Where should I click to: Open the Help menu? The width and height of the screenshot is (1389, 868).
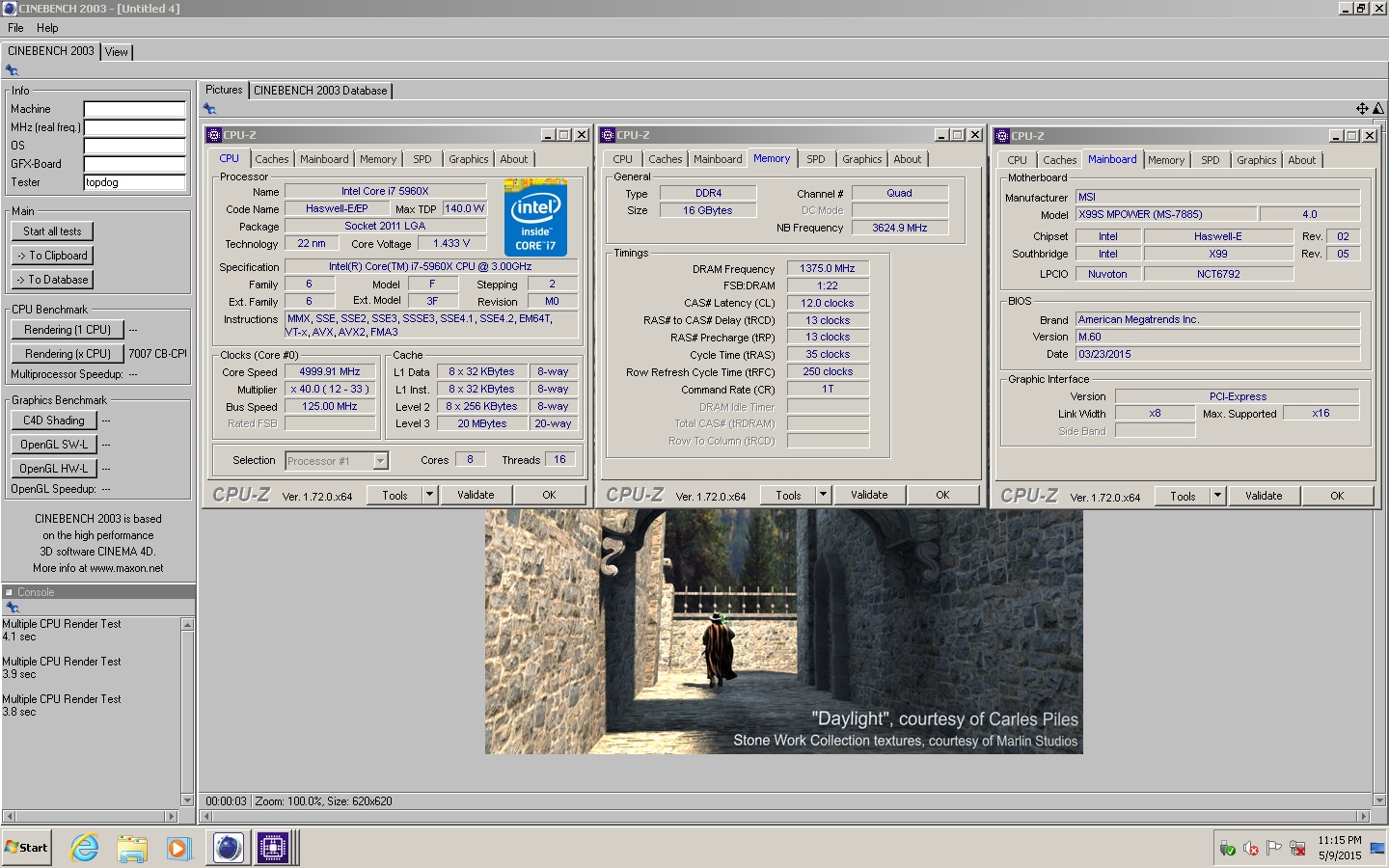pos(47,28)
